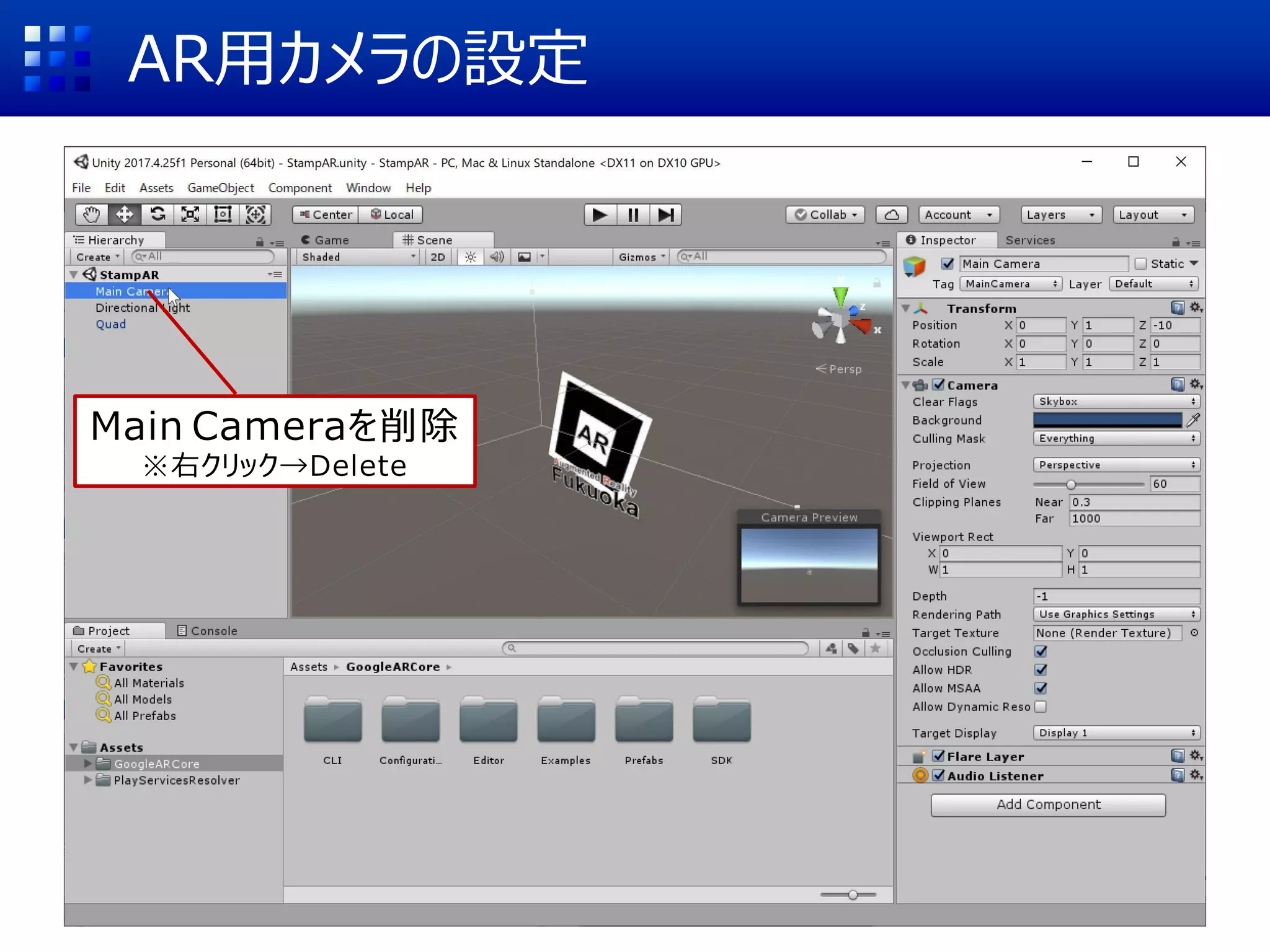Click the Scene orientation gizmo

(843, 318)
